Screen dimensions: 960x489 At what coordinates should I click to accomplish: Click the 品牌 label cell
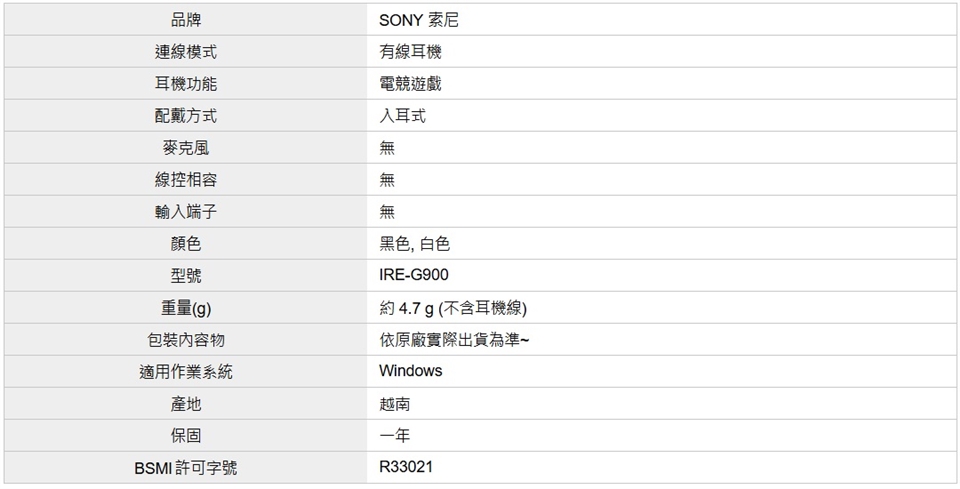click(x=186, y=20)
